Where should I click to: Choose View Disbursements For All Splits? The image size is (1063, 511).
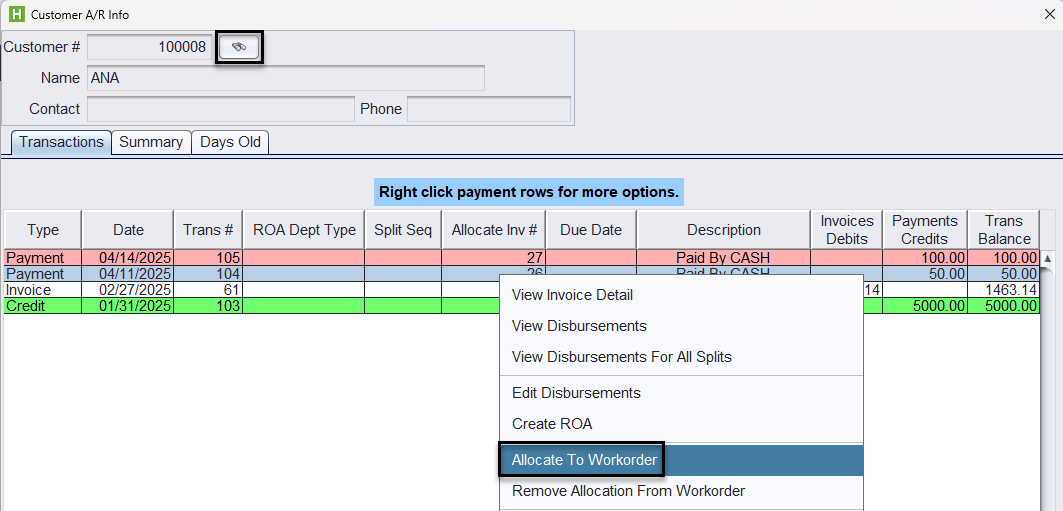(621, 357)
